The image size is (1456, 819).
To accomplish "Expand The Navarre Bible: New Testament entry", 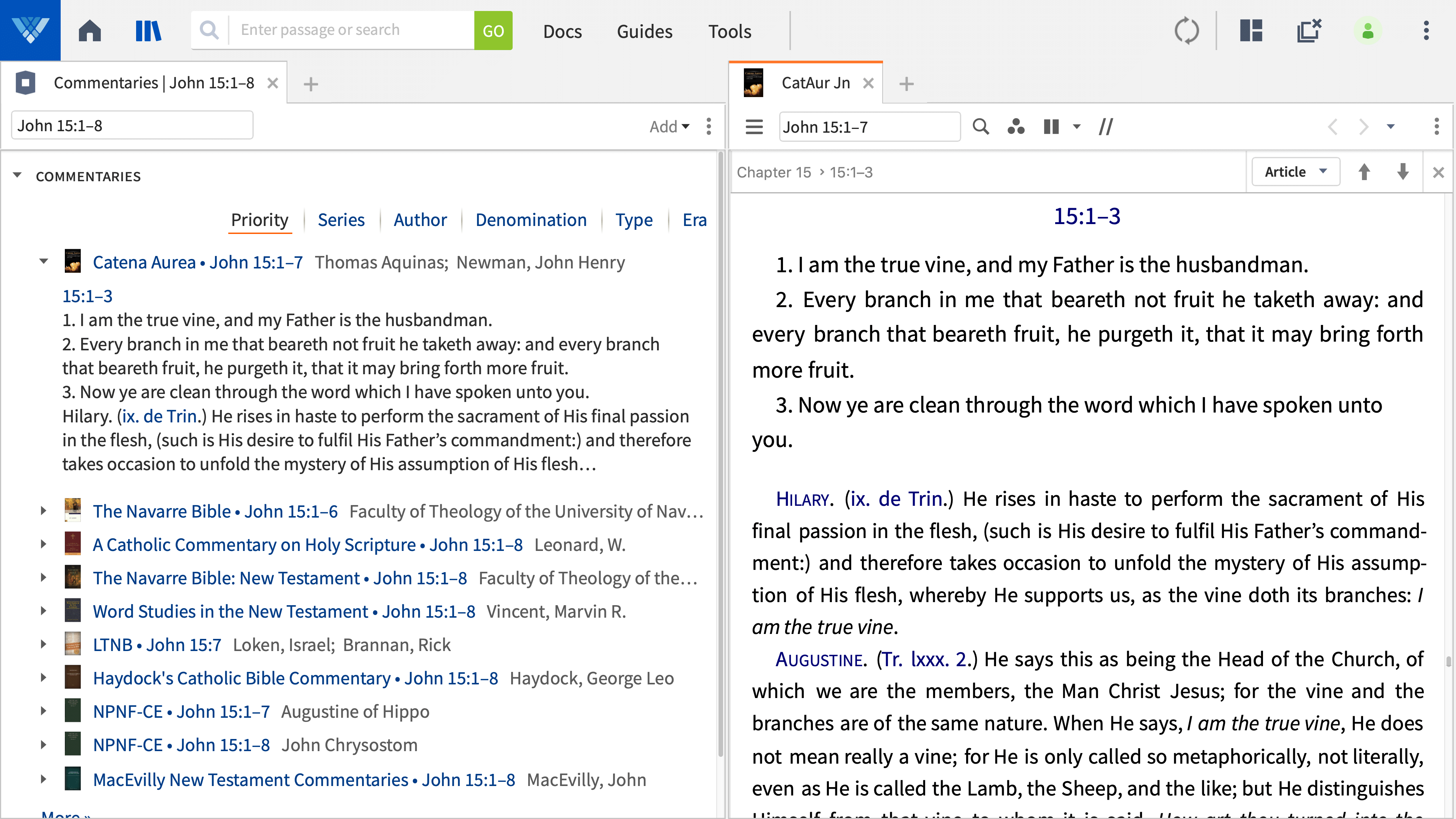I will click(44, 577).
